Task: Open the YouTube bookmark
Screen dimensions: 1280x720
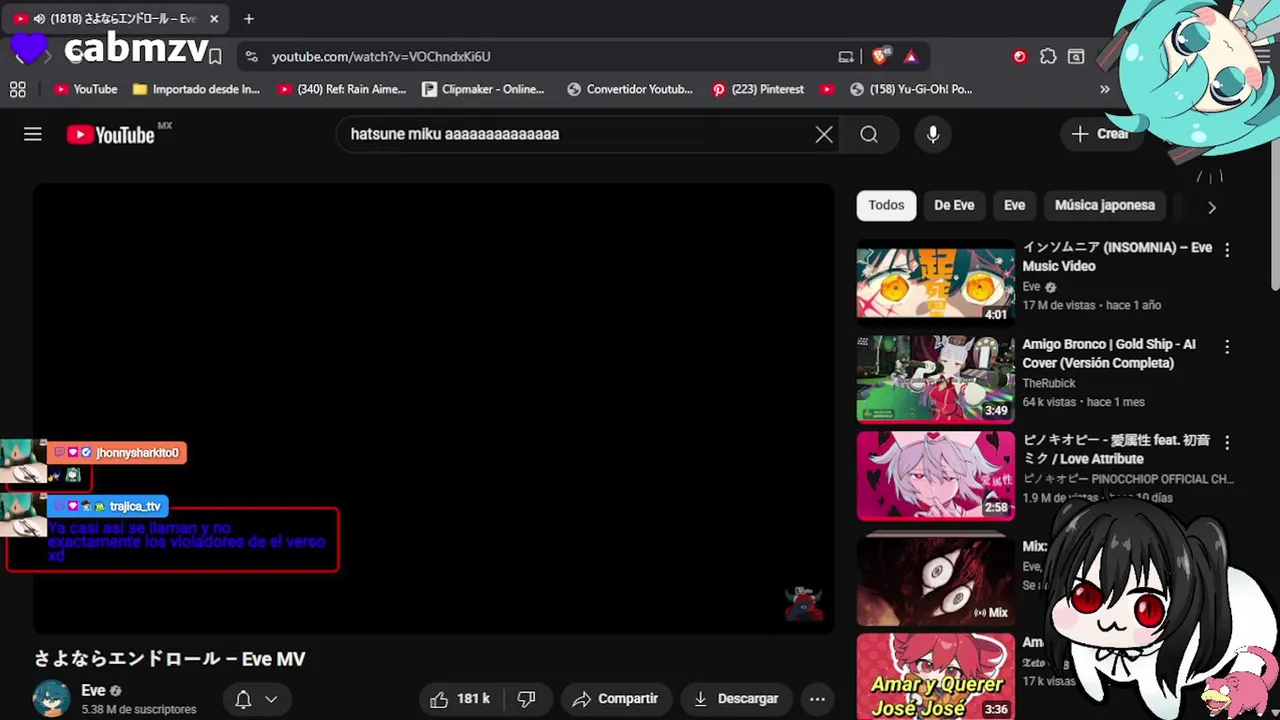Action: click(86, 89)
